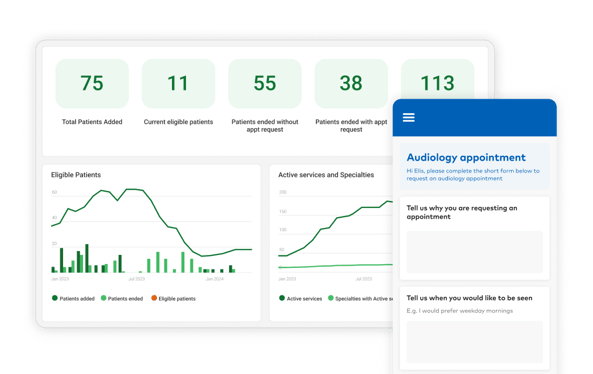Click the 55 patients ended without appt card
This screenshot has height=374, width=593.
click(x=265, y=84)
